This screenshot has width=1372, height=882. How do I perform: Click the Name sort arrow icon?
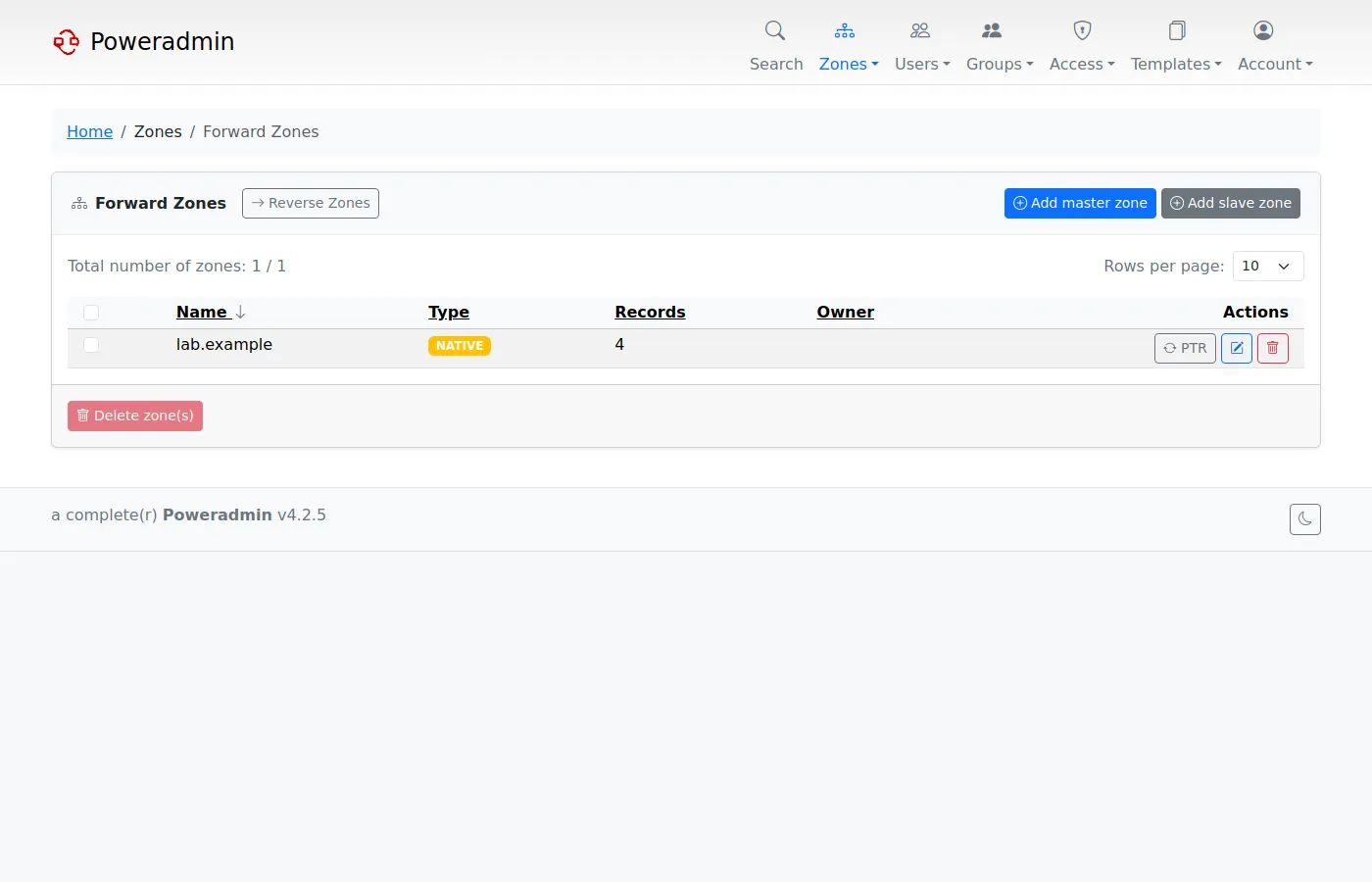(x=240, y=312)
